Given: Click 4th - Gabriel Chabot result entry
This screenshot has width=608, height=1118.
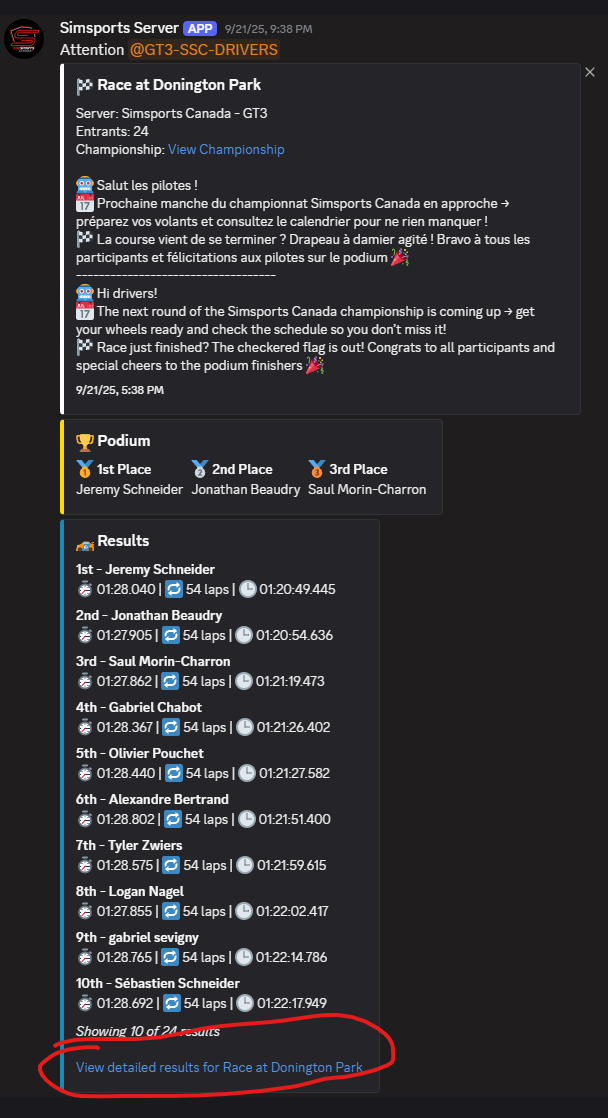Looking at the screenshot, I should point(139,707).
